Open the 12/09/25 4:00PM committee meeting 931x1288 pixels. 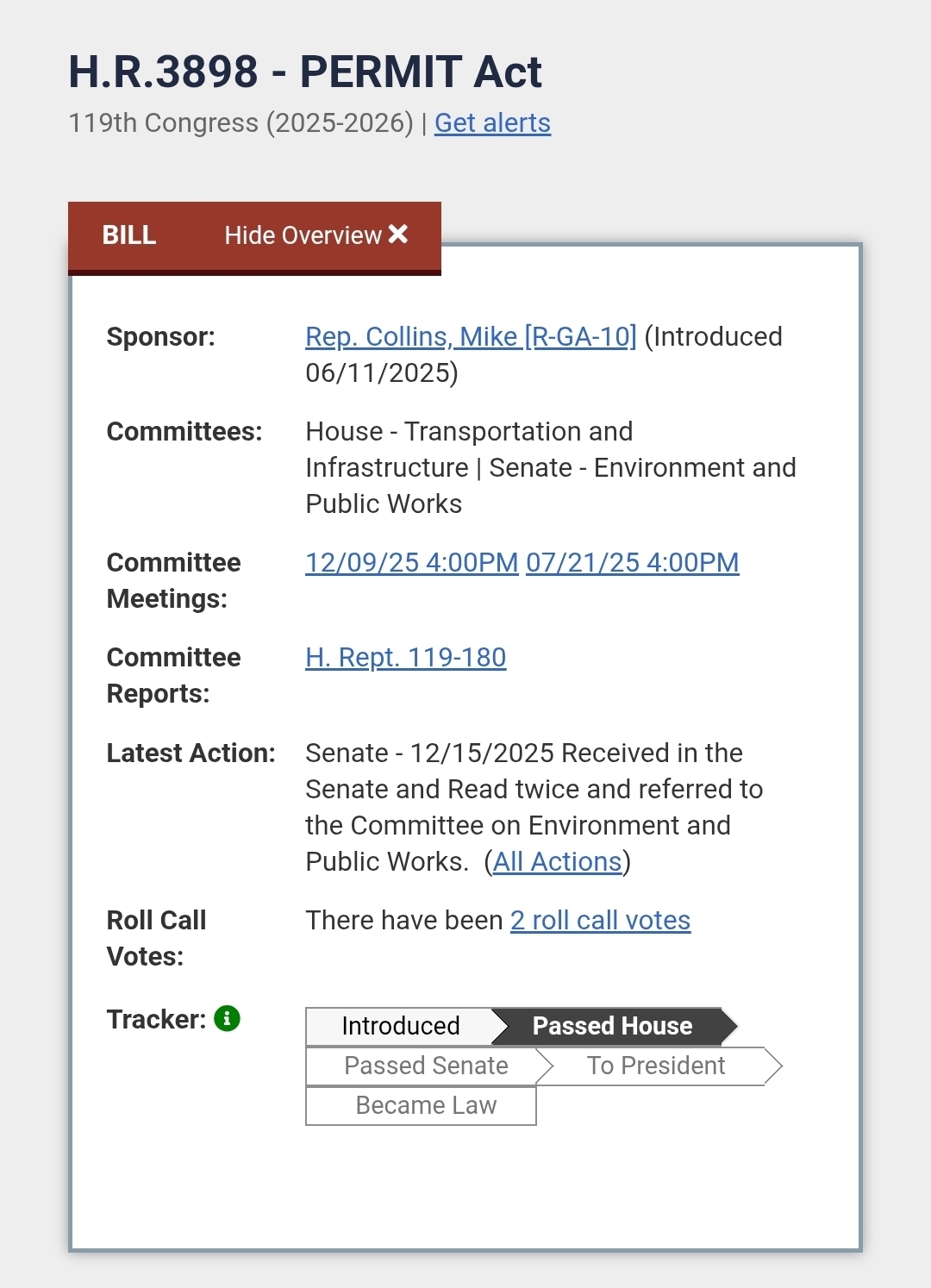click(411, 562)
